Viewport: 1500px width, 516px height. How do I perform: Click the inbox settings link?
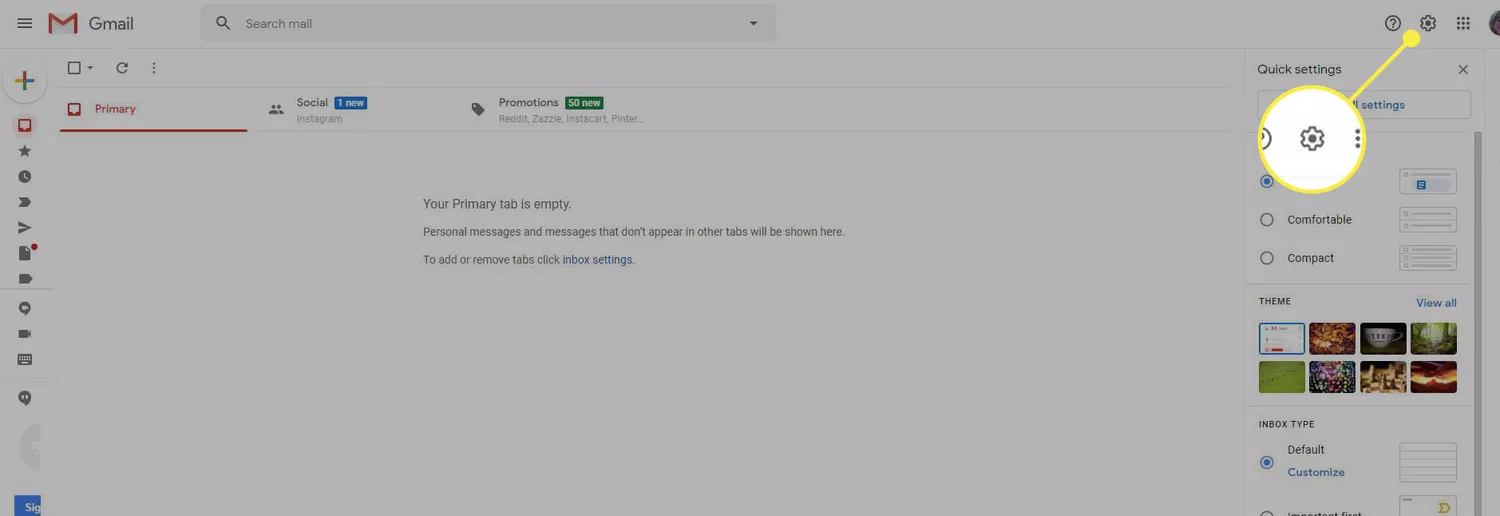click(x=597, y=259)
